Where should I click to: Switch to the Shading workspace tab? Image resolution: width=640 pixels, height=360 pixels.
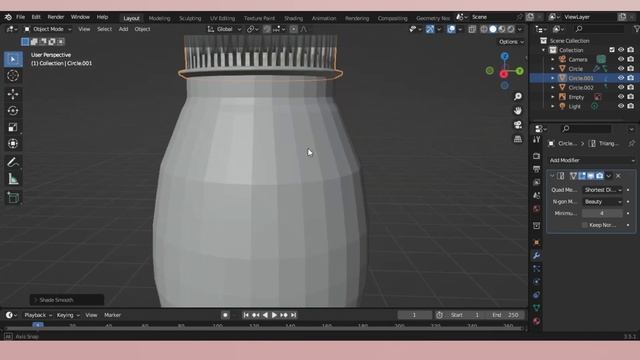pyautogui.click(x=293, y=18)
